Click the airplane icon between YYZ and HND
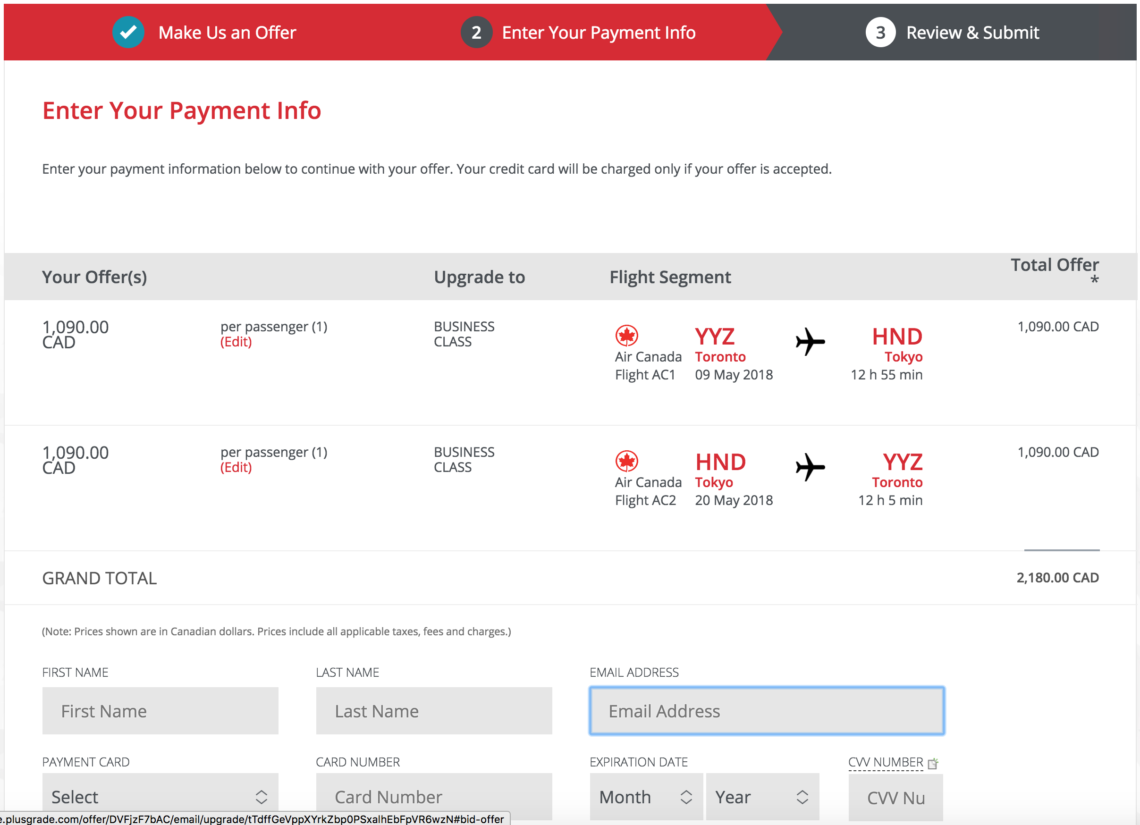This screenshot has width=1140, height=825. point(810,342)
